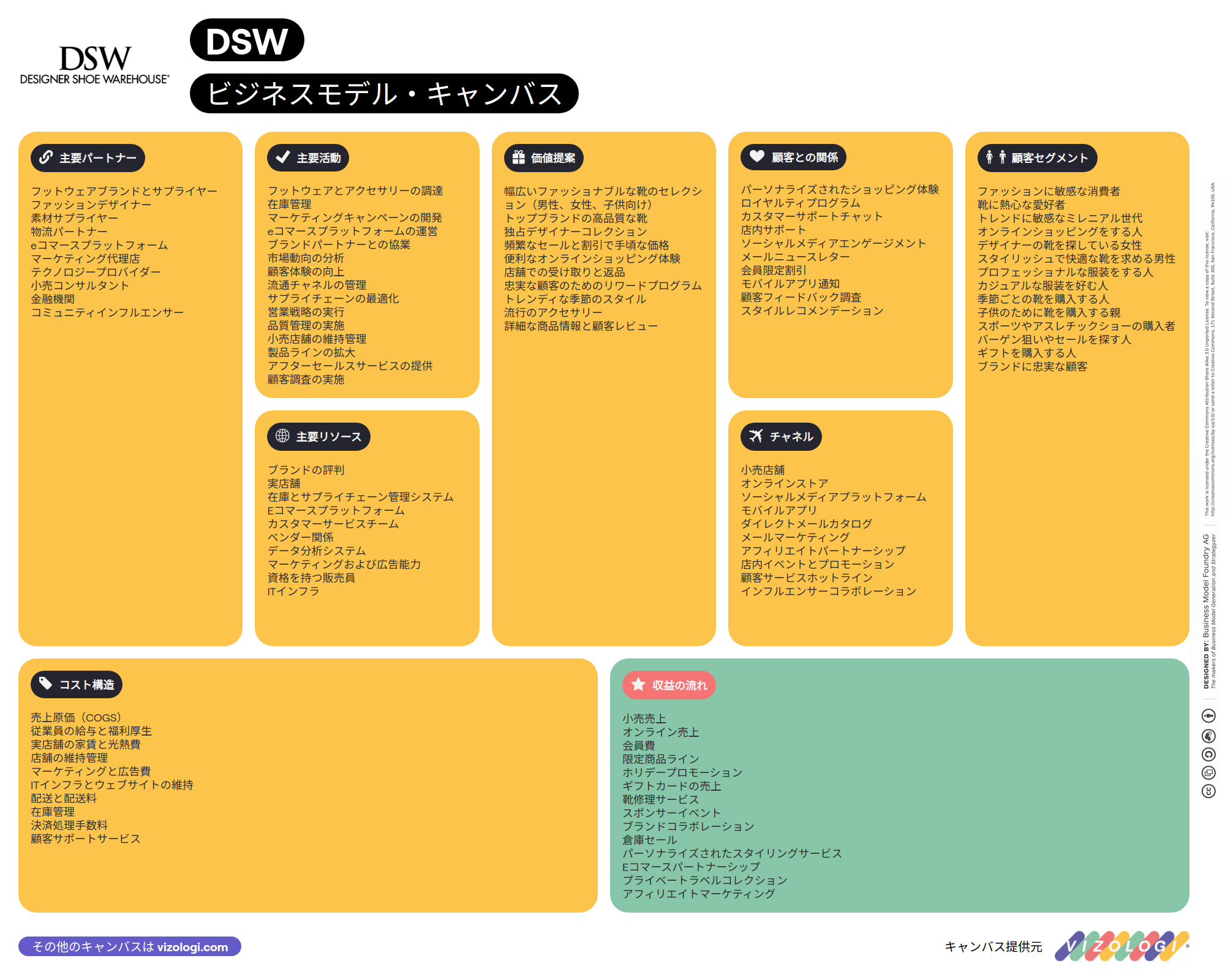1225x980 pixels.
Task: Click text 顧客サービスホットライン
Action: coord(807,578)
